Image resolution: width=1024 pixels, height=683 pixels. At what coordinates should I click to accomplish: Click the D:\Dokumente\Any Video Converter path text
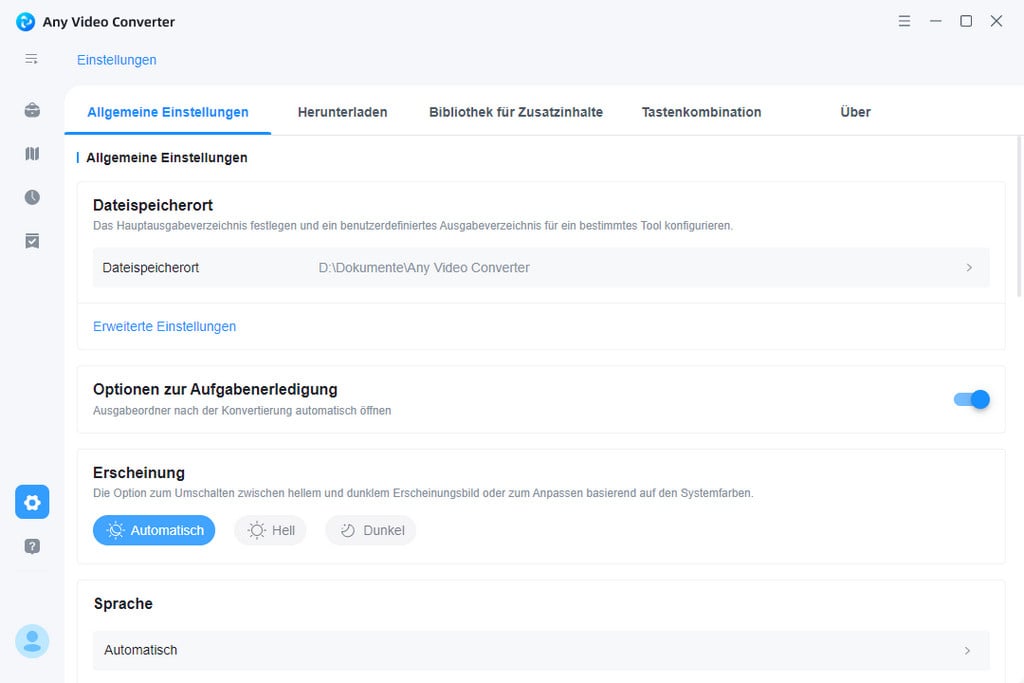coord(424,268)
